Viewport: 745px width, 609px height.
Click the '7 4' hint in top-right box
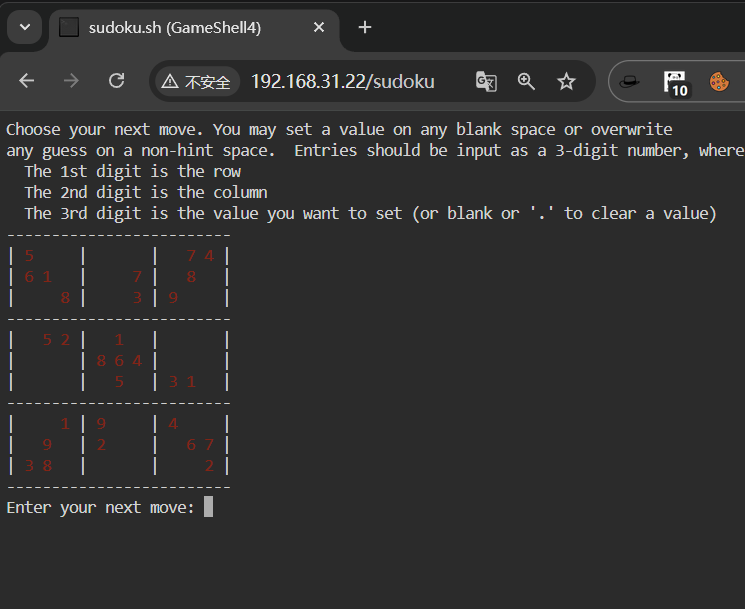pyautogui.click(x=200, y=256)
